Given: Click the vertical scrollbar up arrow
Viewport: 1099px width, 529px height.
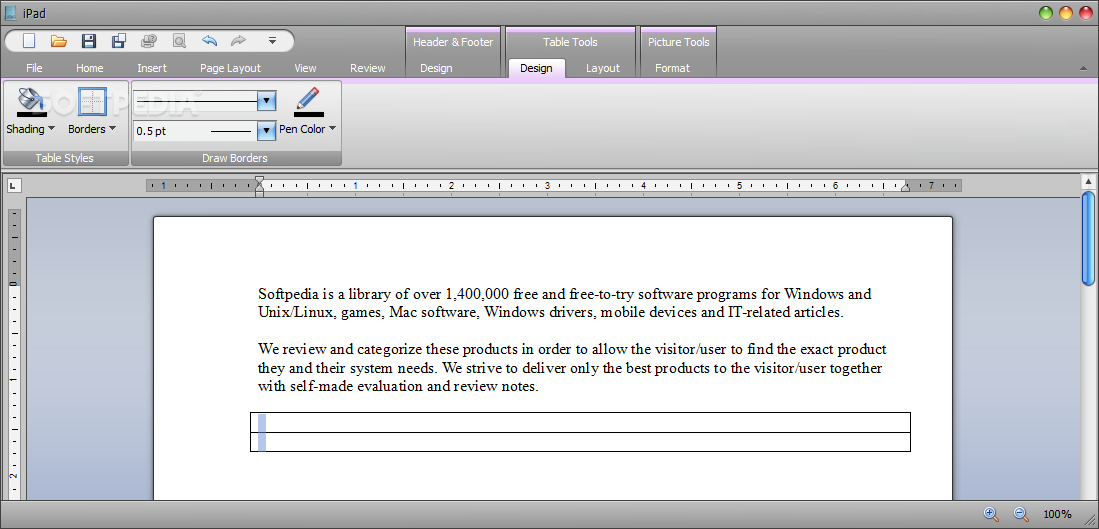Looking at the screenshot, I should tap(1088, 182).
